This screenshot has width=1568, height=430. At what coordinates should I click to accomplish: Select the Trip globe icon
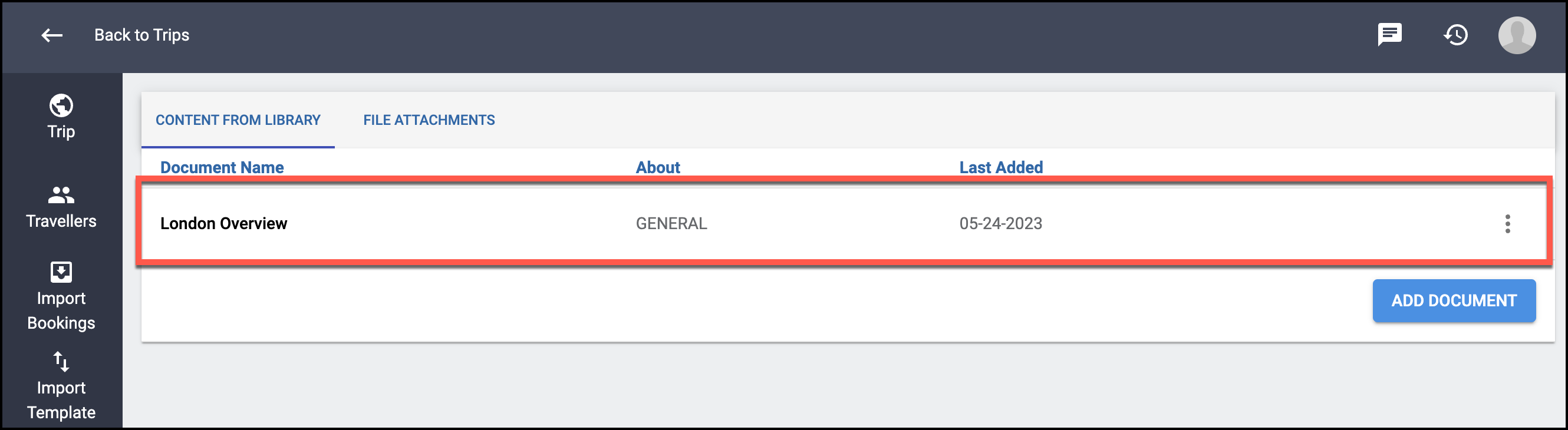[61, 106]
